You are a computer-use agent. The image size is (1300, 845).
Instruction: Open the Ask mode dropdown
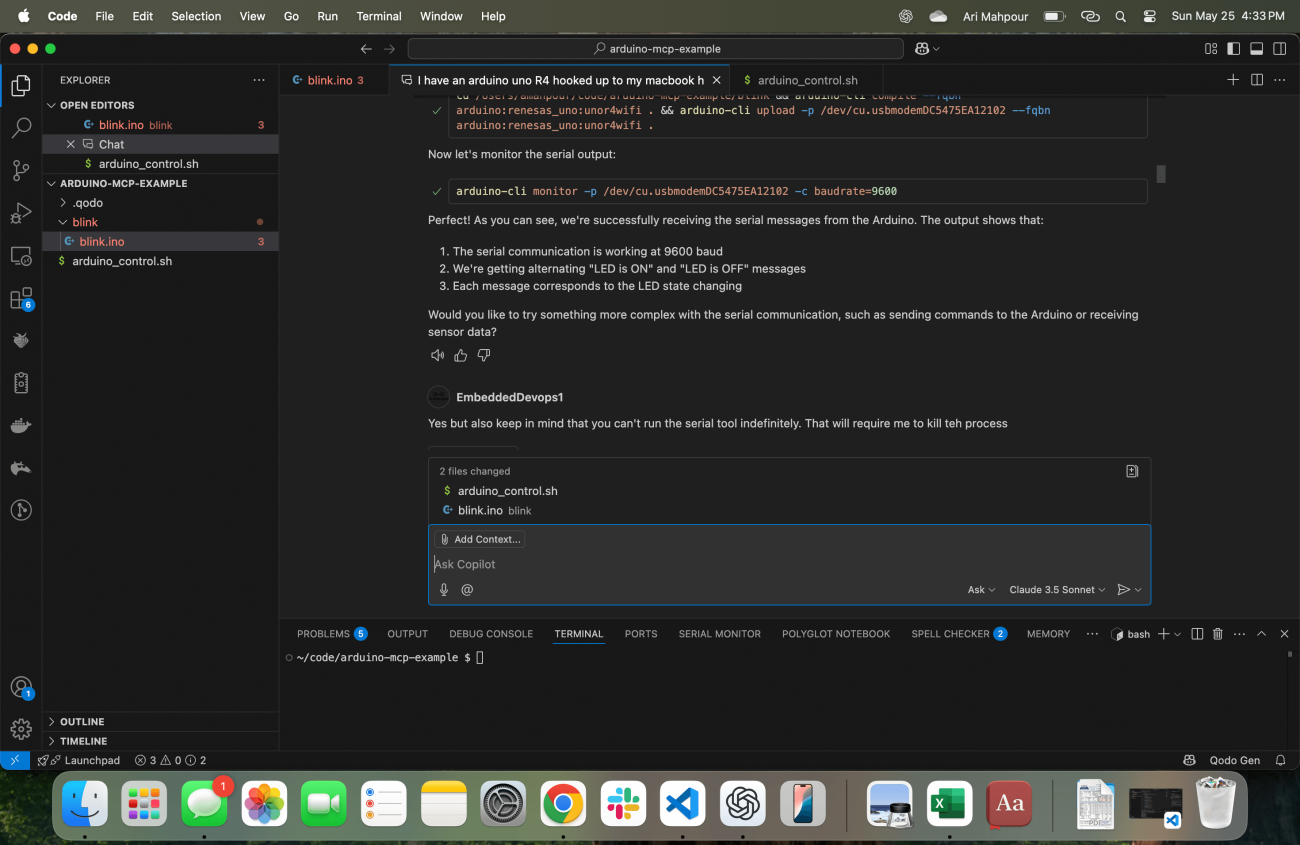(981, 590)
